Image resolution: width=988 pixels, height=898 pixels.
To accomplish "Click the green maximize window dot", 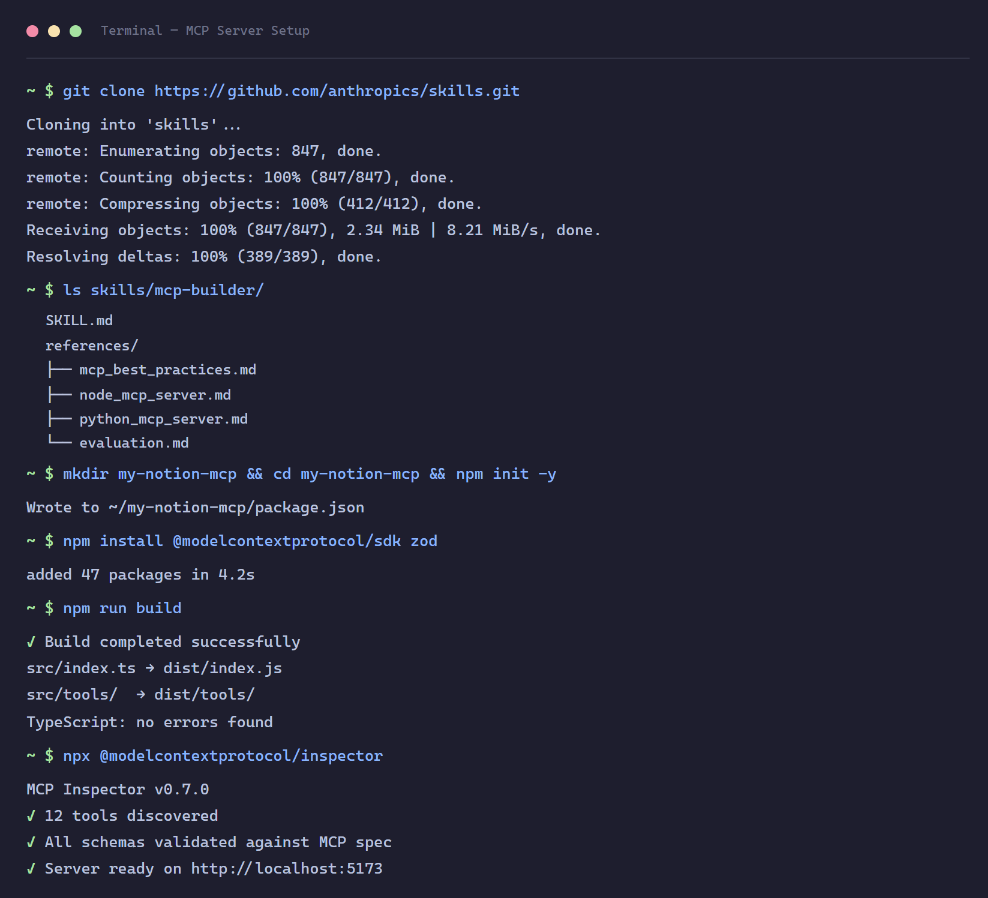I will 76,31.
